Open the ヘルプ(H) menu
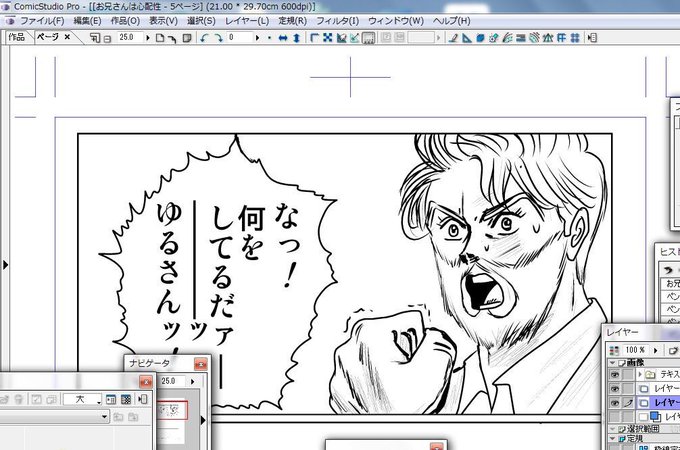The width and height of the screenshot is (680, 450). coord(451,21)
